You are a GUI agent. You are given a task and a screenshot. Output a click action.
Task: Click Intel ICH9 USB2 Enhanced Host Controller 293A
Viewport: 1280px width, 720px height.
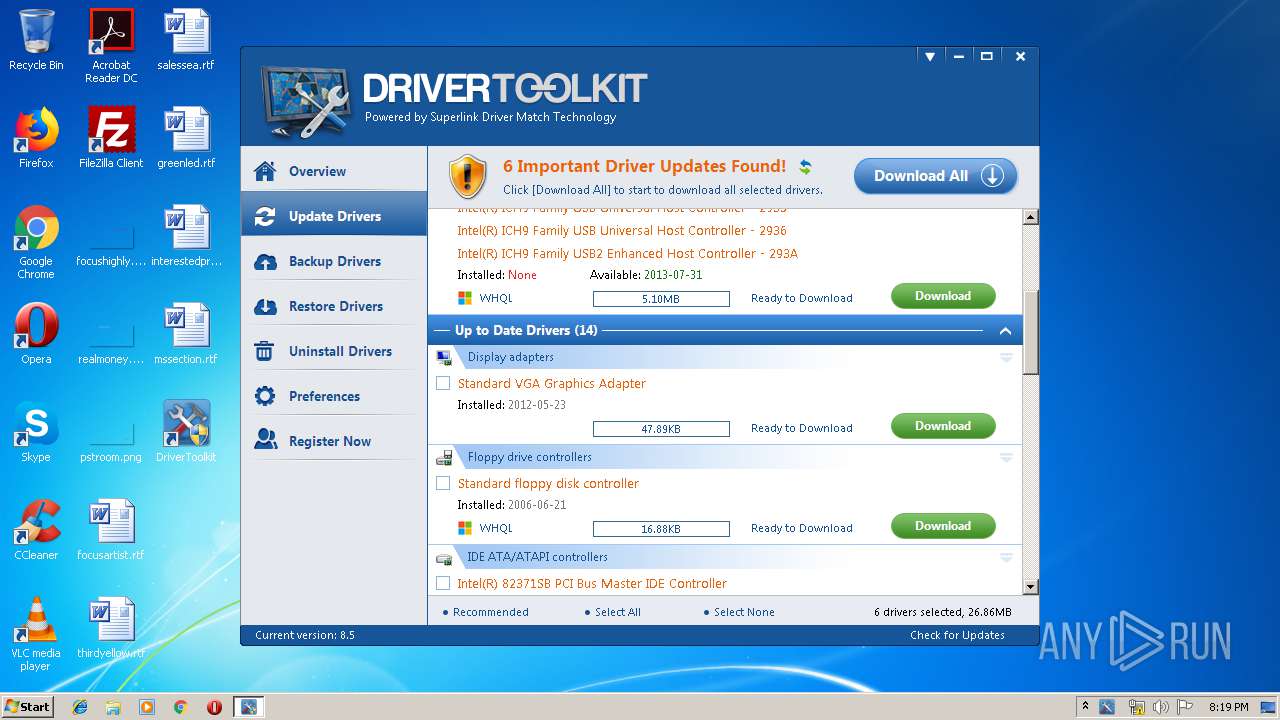tap(627, 253)
